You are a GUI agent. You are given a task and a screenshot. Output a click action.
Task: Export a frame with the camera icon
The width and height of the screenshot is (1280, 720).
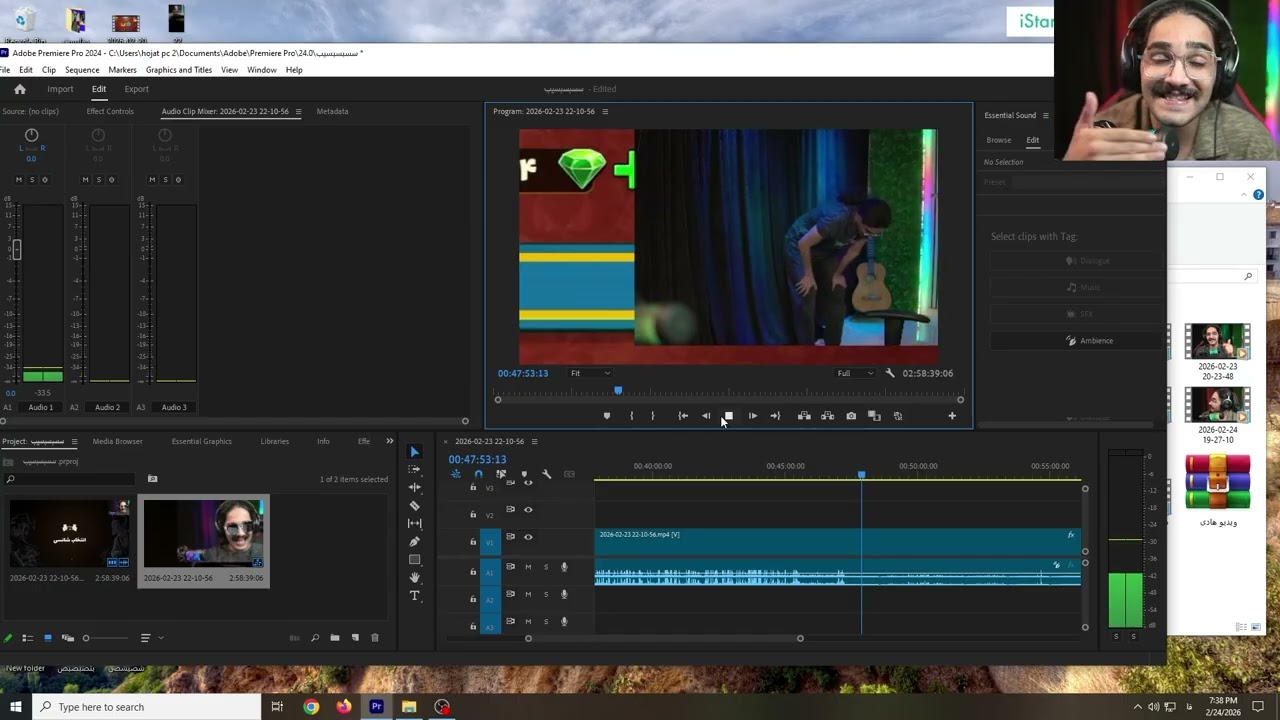(x=851, y=416)
